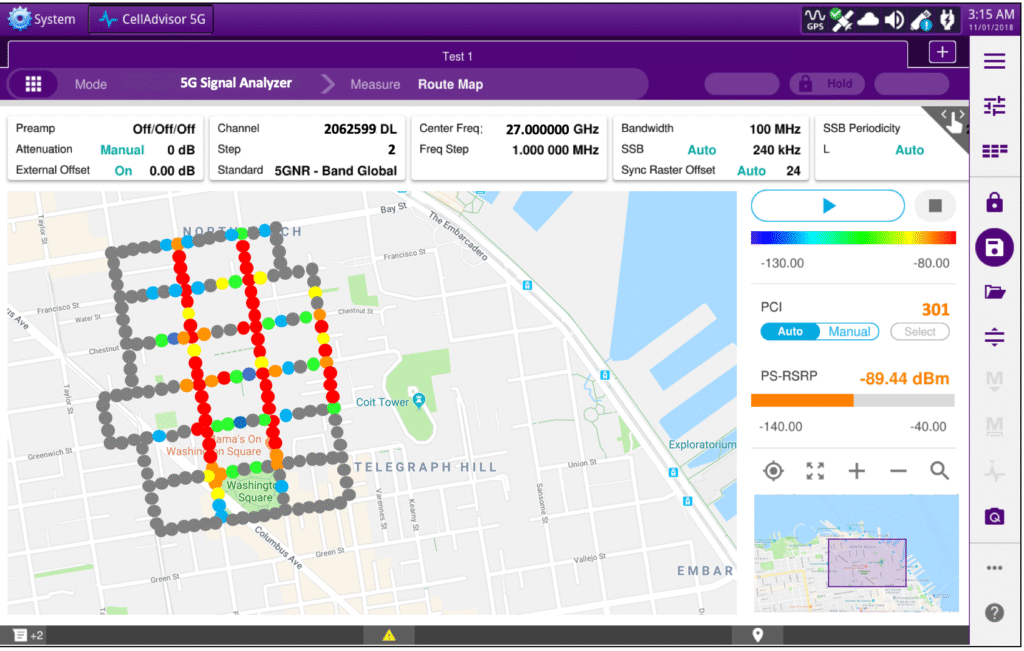Center map on current GPS location
The width and height of the screenshot is (1024, 651).
(773, 471)
